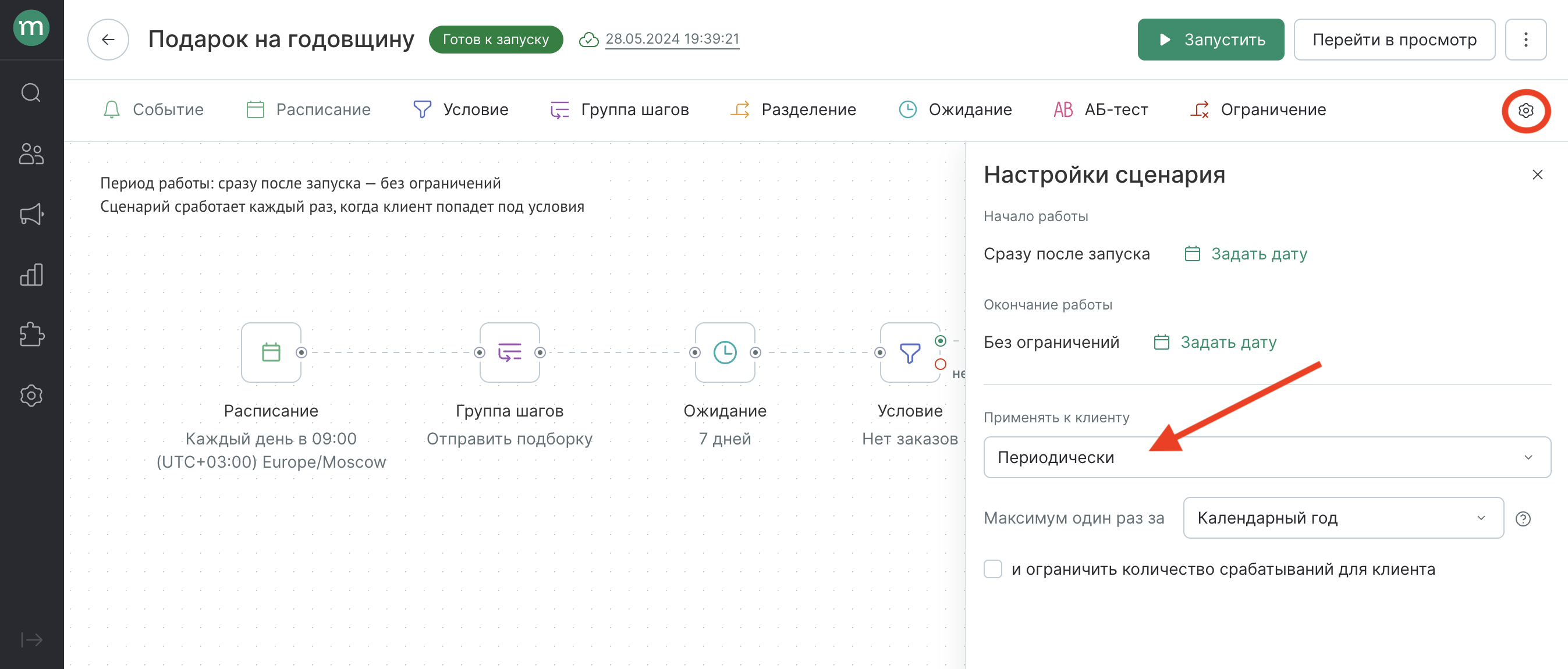Open the integrations puzzle icon
Viewport: 1568px width, 669px height.
(31, 334)
